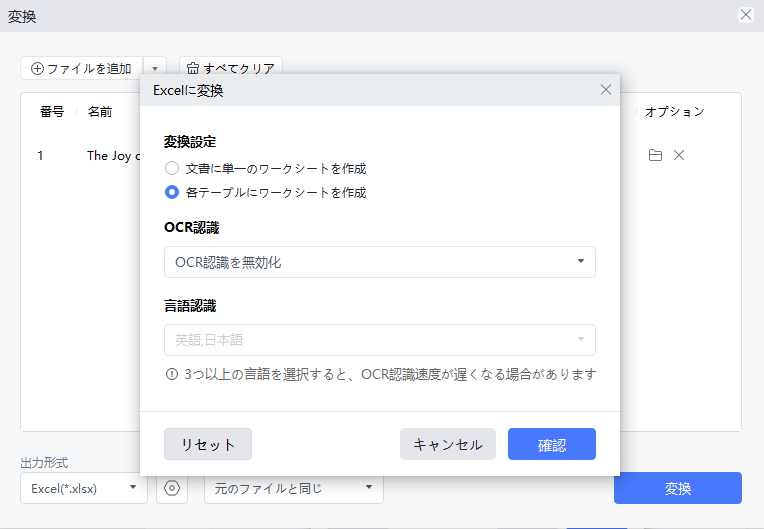This screenshot has width=764, height=529.
Task: Click the キャンセル button
Action: coord(448,444)
